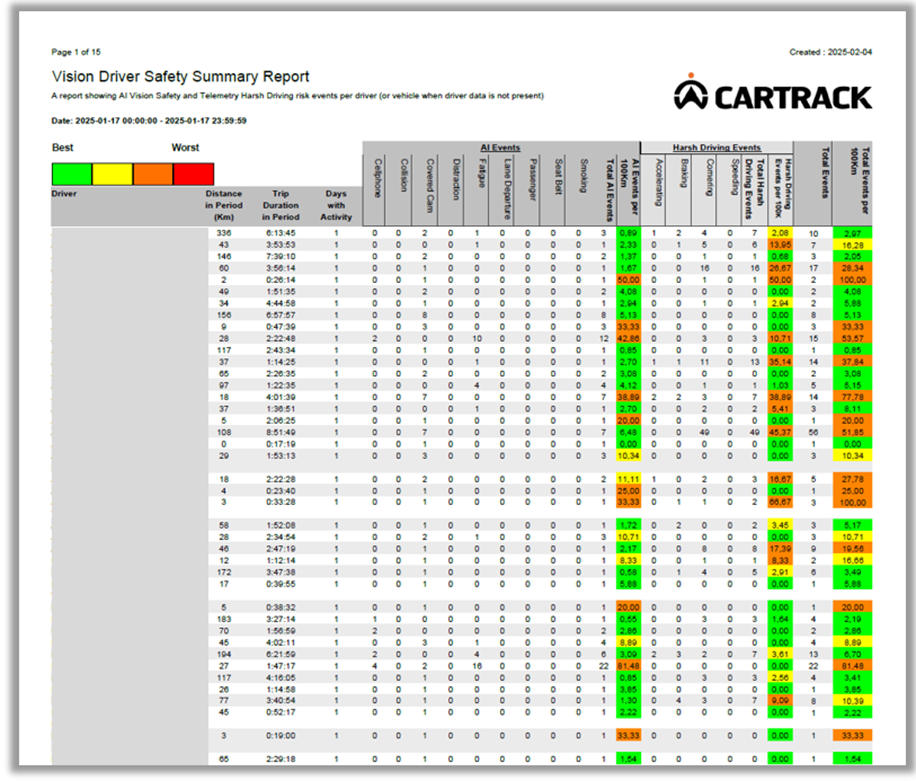
Task: Click the trip duration '3:27:14'
Action: (280, 619)
